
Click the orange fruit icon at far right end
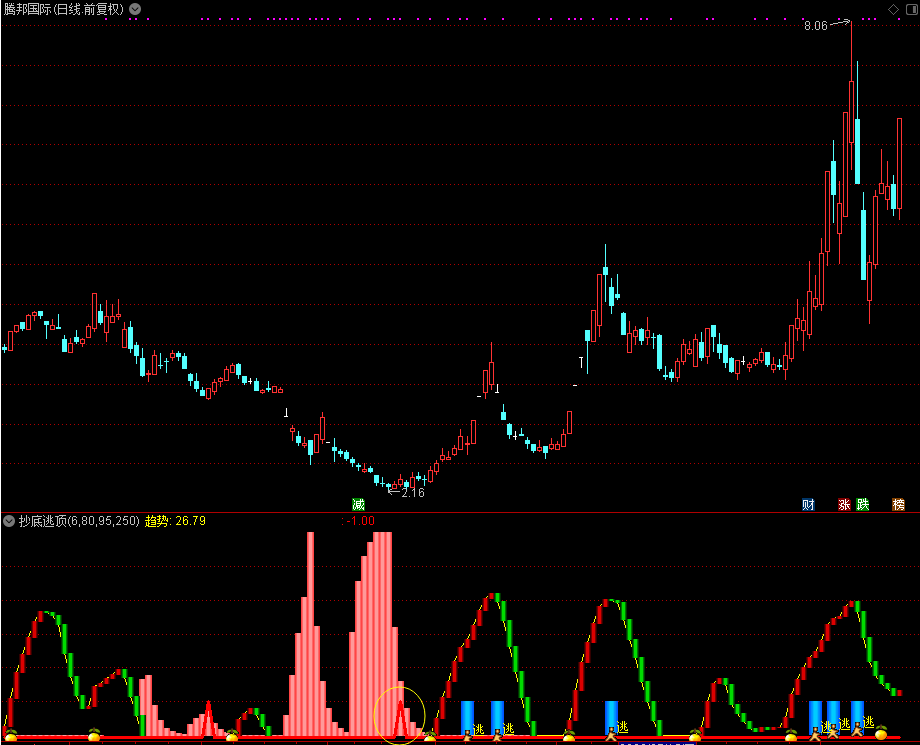click(x=881, y=732)
